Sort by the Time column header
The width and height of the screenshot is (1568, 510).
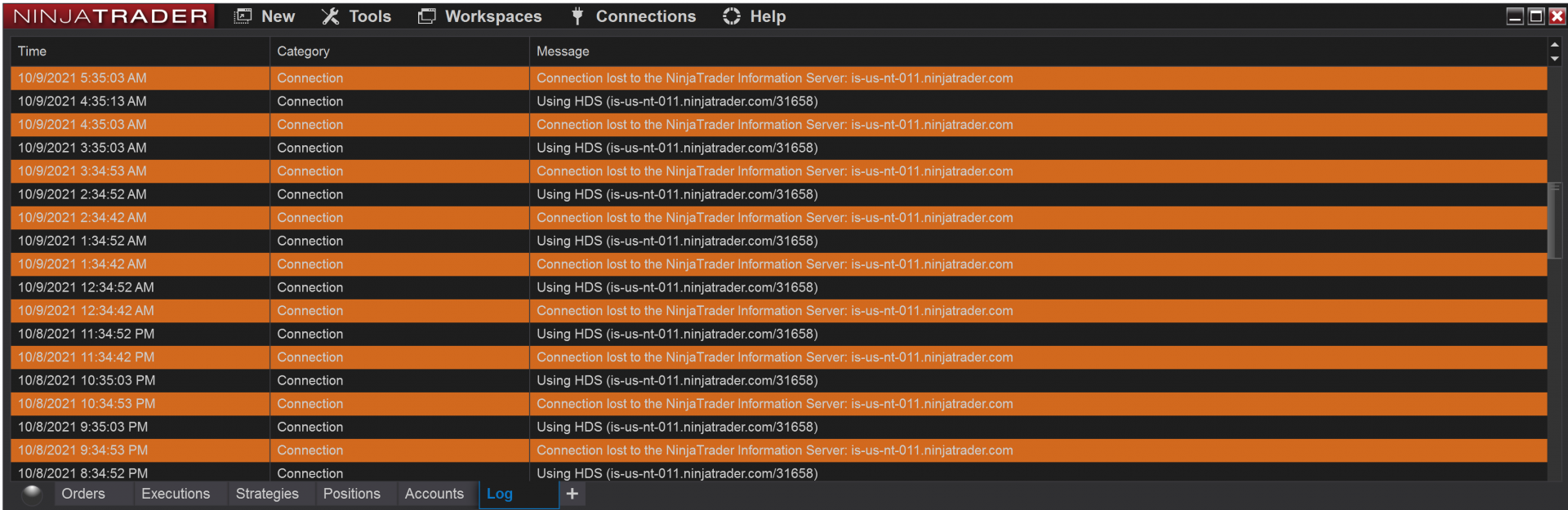[140, 51]
